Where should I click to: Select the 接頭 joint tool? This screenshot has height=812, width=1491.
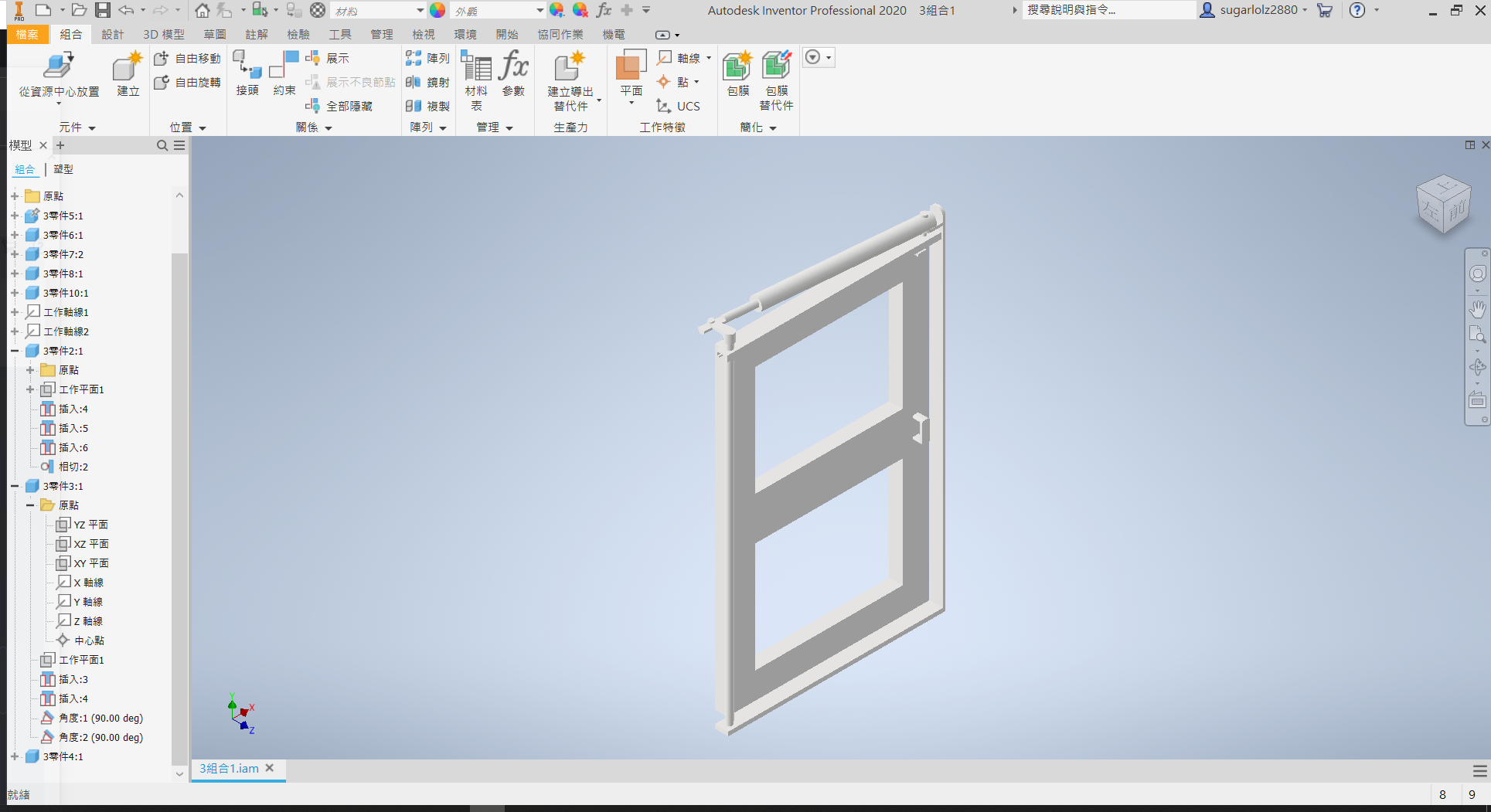coord(247,73)
